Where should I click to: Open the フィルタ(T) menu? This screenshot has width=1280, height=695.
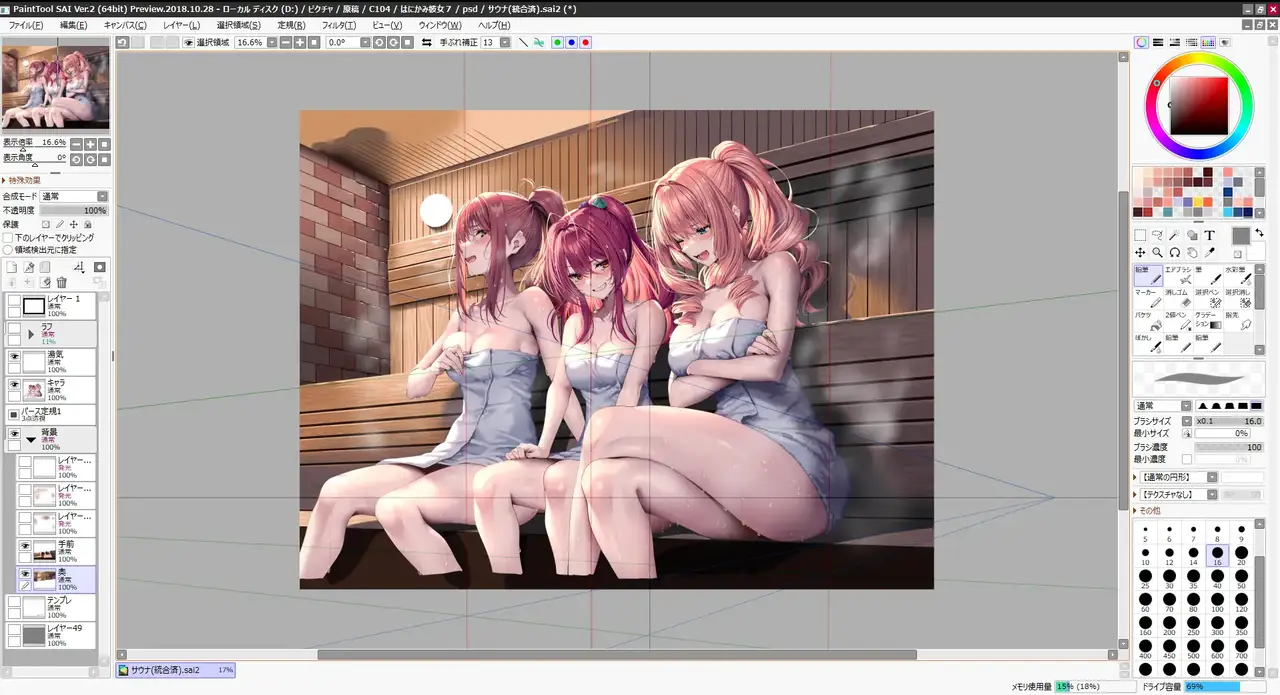pos(338,25)
